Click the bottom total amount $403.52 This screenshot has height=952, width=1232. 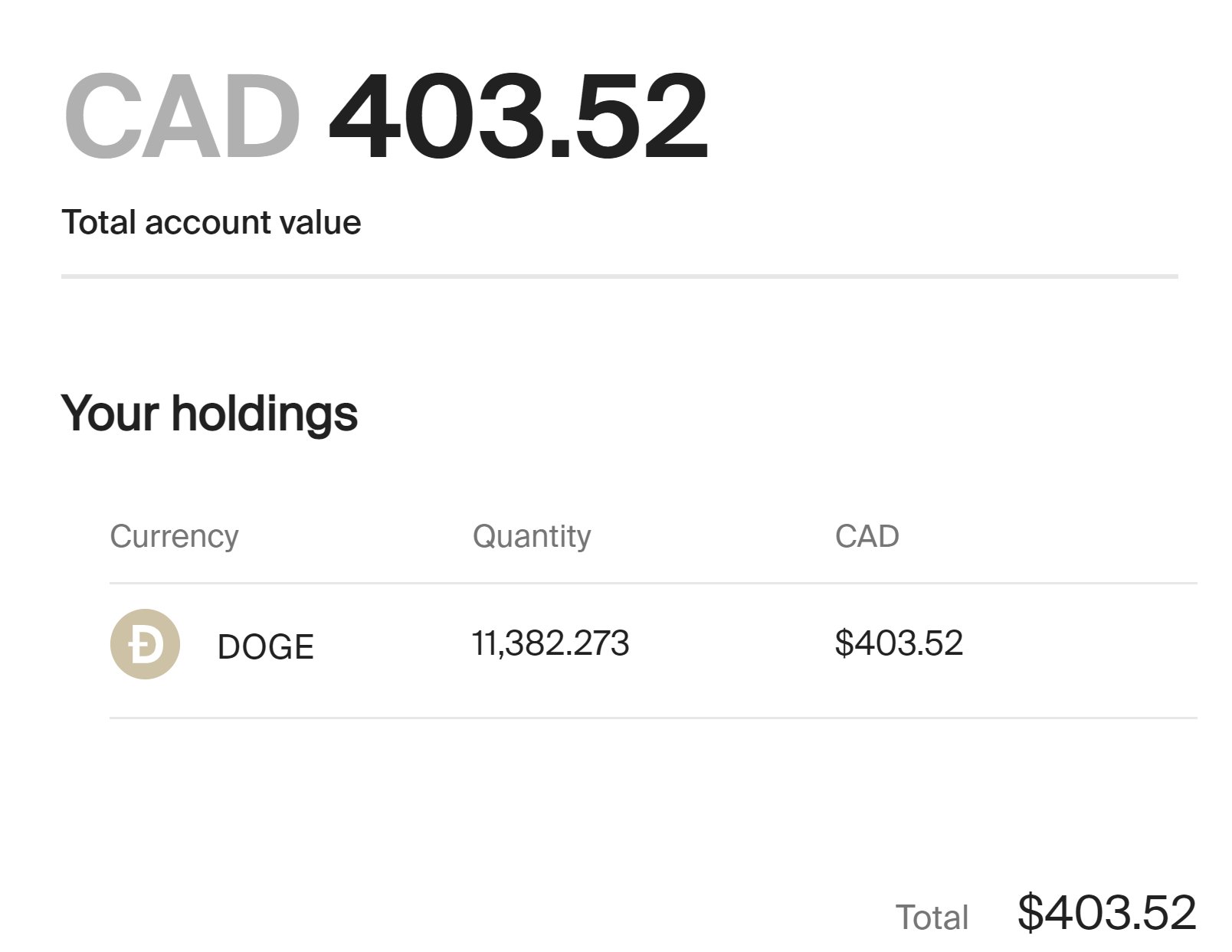[1106, 912]
